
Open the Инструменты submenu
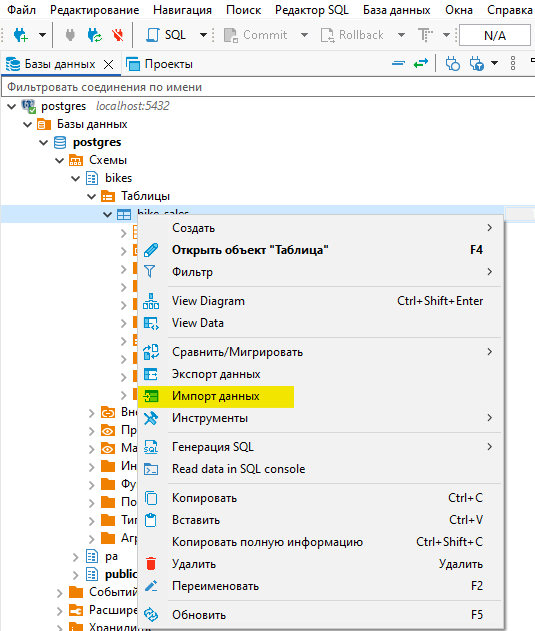320,418
